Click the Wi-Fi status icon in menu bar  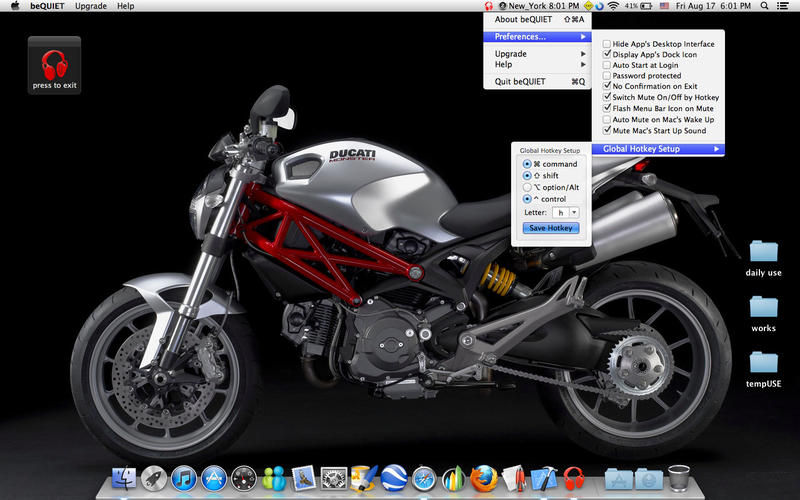(x=612, y=6)
